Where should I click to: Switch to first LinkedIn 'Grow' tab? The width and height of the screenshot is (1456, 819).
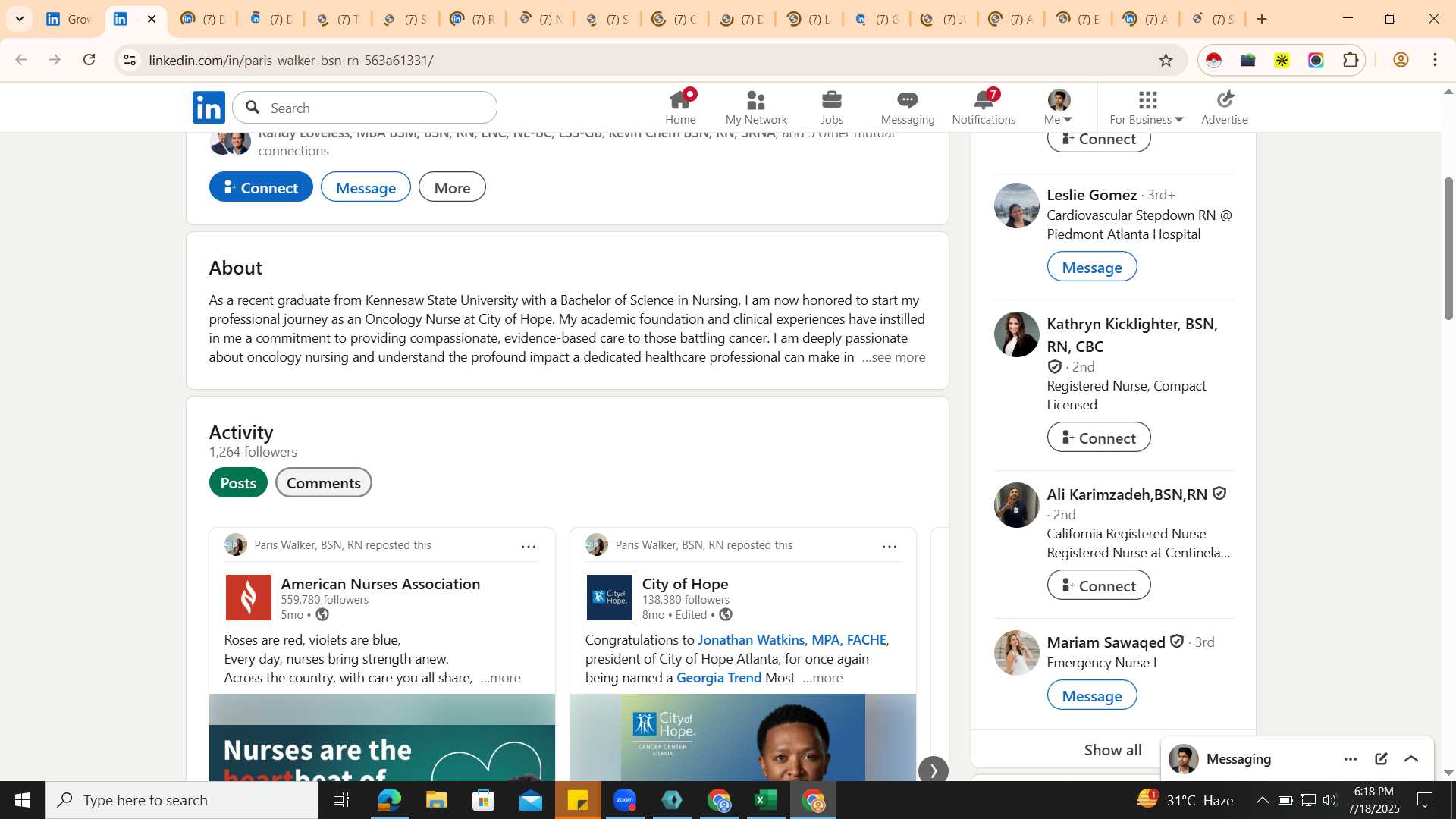68,19
